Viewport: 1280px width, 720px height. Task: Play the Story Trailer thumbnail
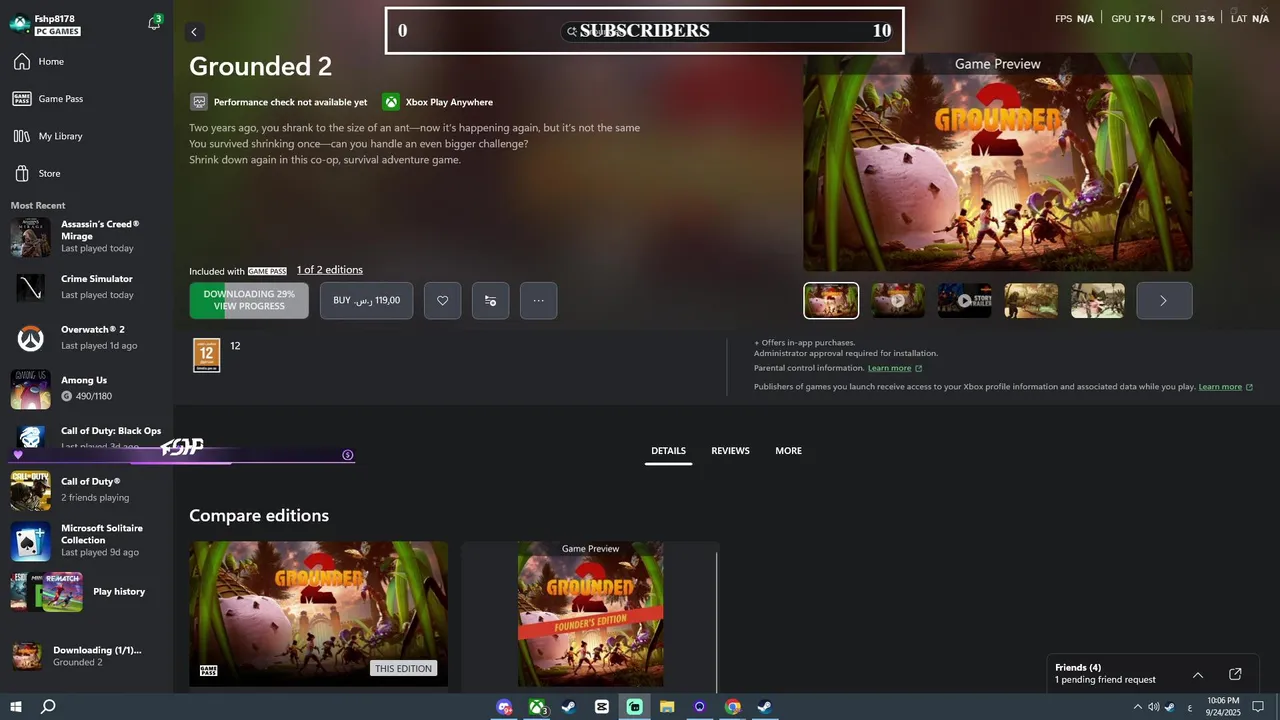pos(964,300)
